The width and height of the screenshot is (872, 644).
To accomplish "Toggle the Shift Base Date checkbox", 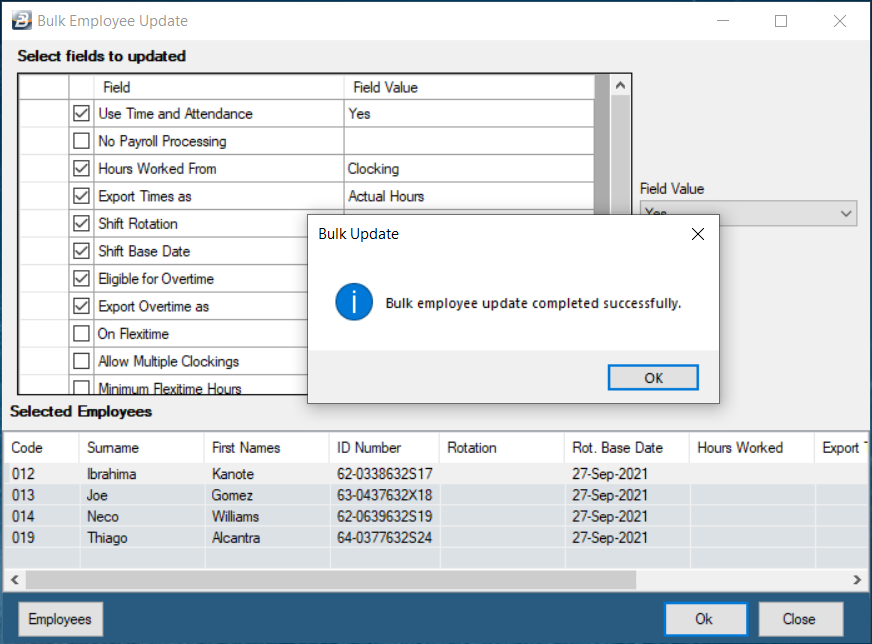I will [81, 251].
